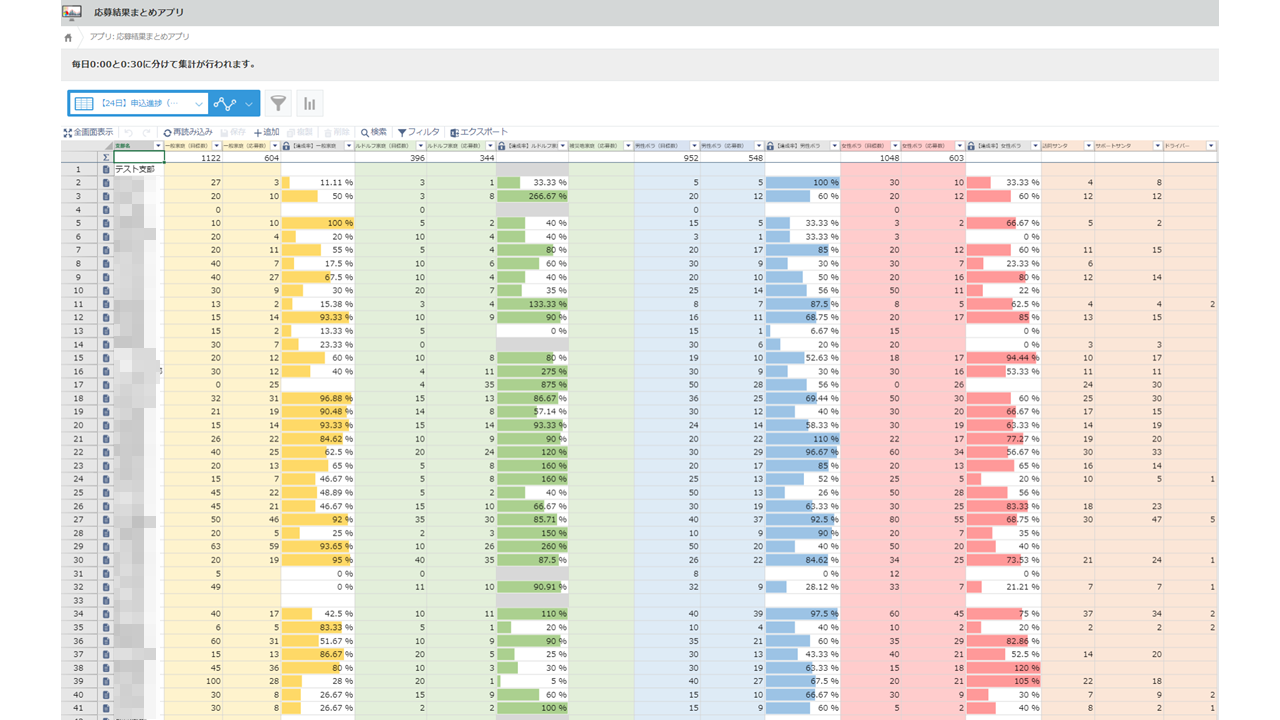
Task: Click the graph view icon
Action: point(225,103)
